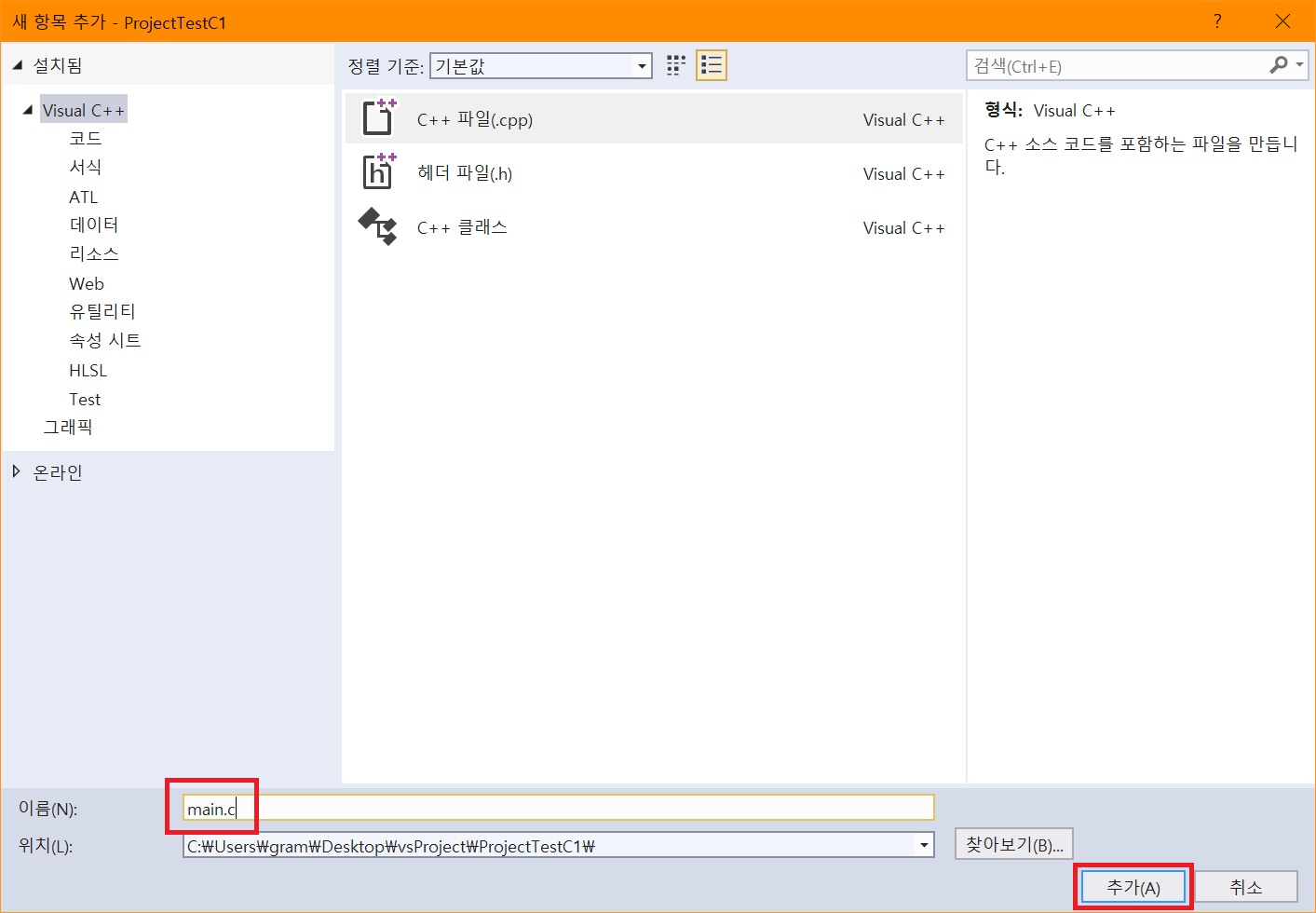This screenshot has width=1316, height=913.
Task: Select the 유틸리티 category
Action: (x=102, y=311)
